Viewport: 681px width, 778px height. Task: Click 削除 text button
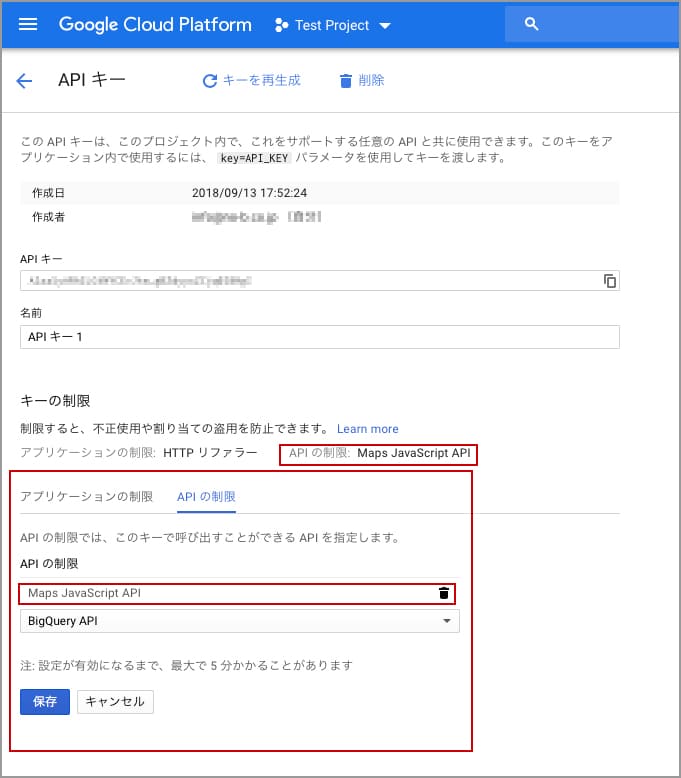pyautogui.click(x=371, y=80)
